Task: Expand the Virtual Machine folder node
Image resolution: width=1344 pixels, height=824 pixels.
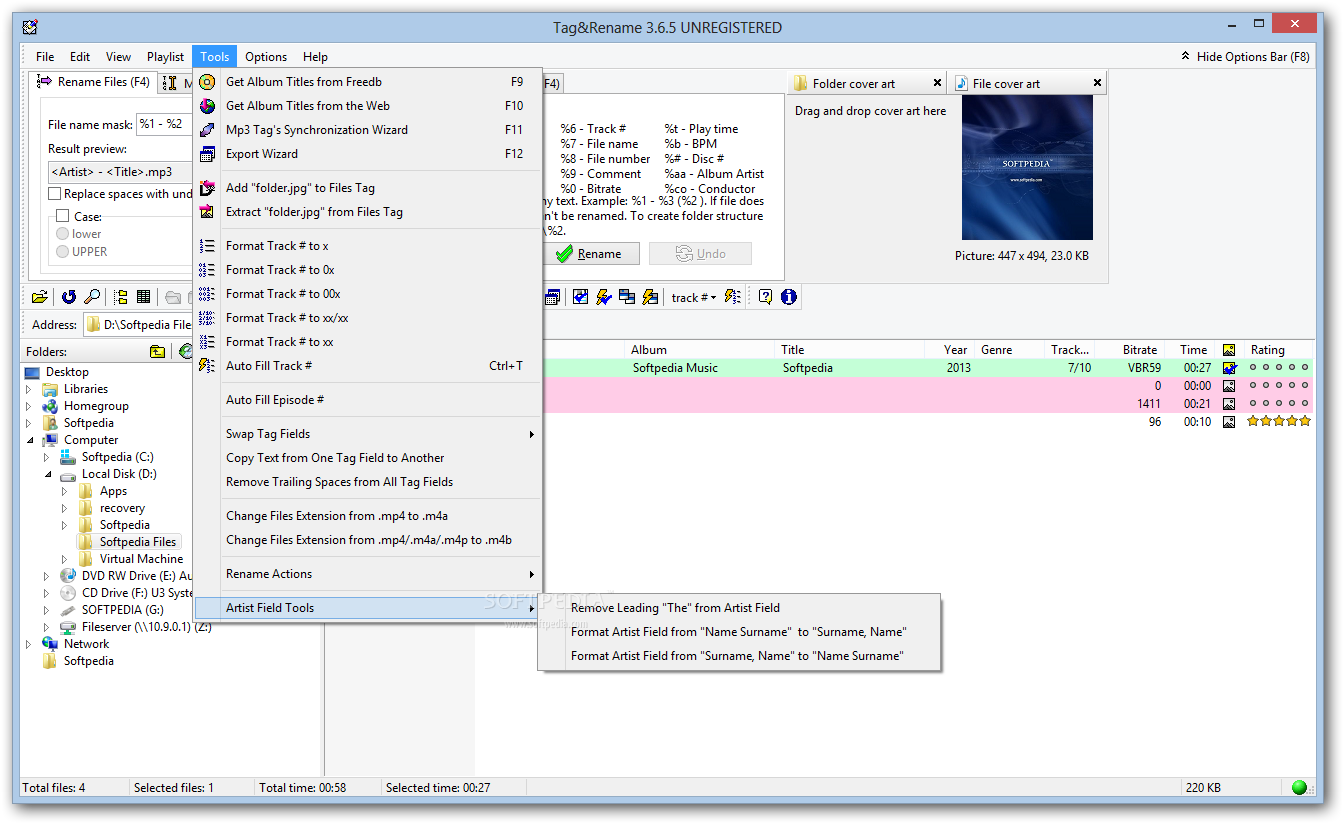Action: (65, 559)
